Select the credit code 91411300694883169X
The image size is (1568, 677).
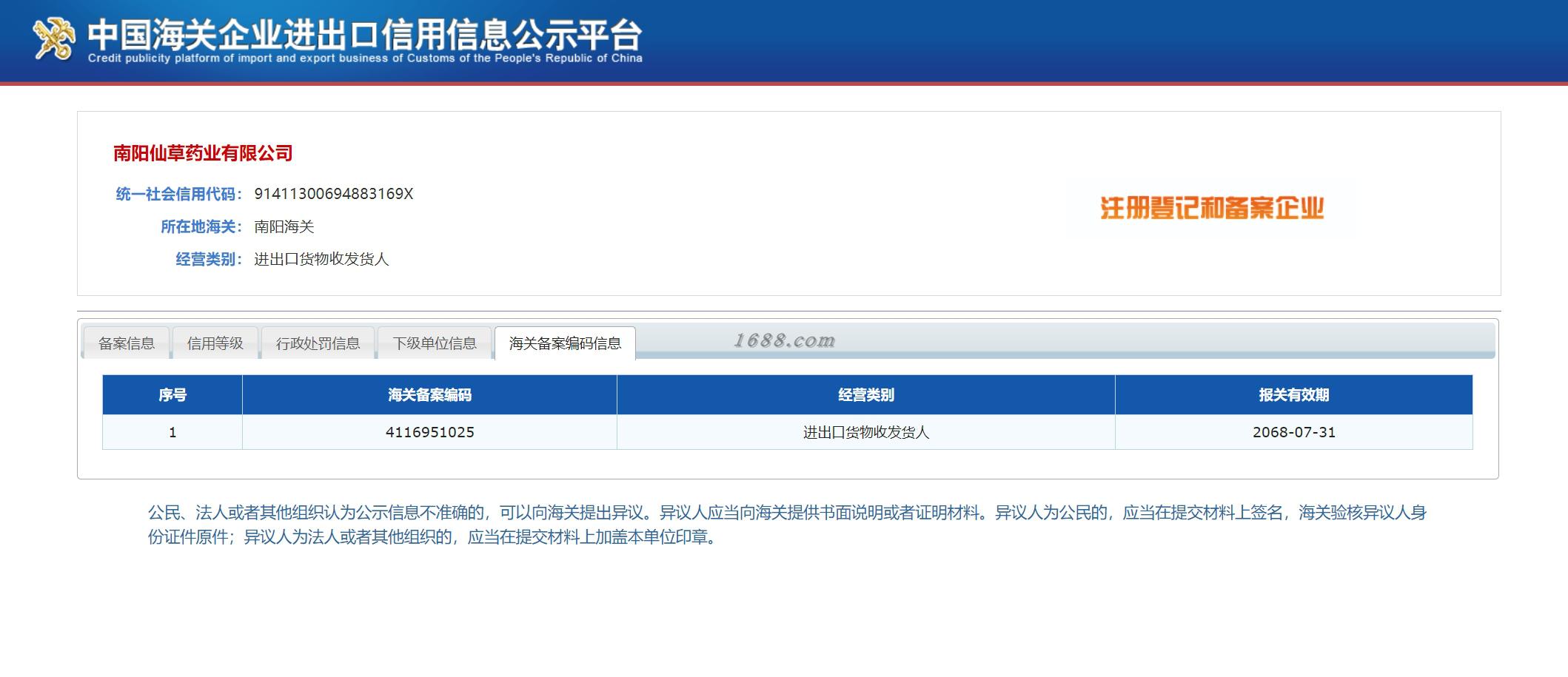334,194
